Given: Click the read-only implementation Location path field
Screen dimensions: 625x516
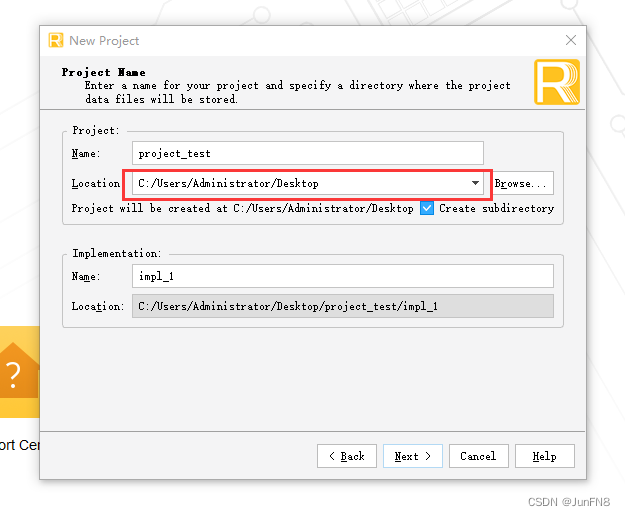Looking at the screenshot, I should tap(343, 306).
